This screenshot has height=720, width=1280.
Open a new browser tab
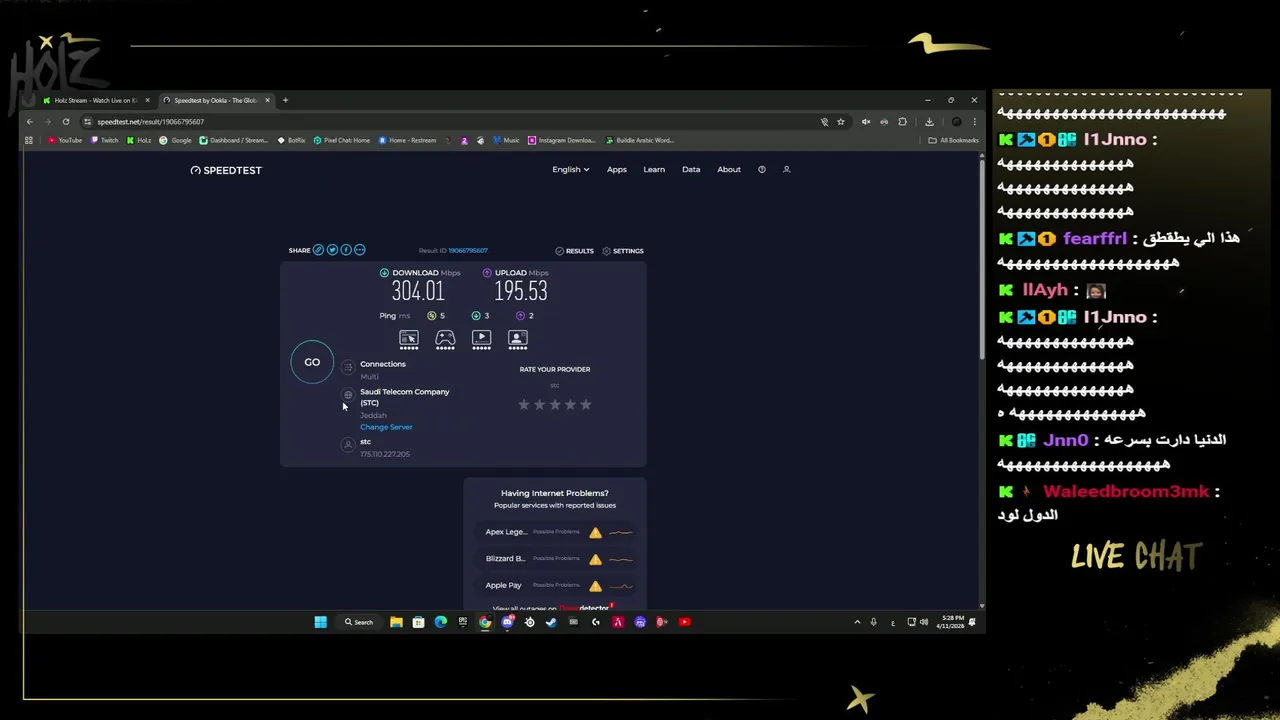[x=285, y=100]
